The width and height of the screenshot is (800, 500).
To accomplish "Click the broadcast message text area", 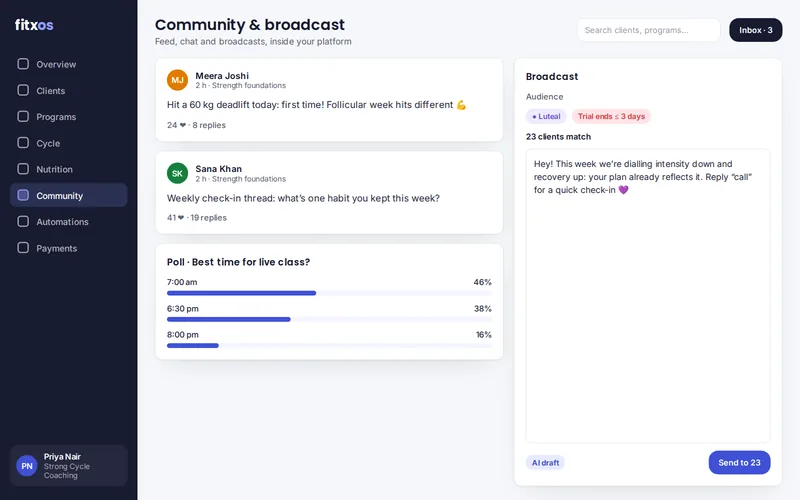I will 647,296.
